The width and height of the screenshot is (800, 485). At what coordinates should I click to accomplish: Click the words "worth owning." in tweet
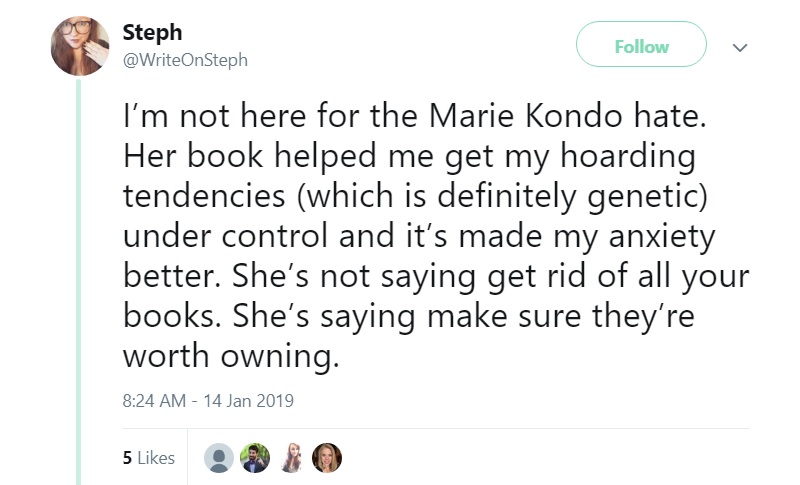tap(231, 356)
